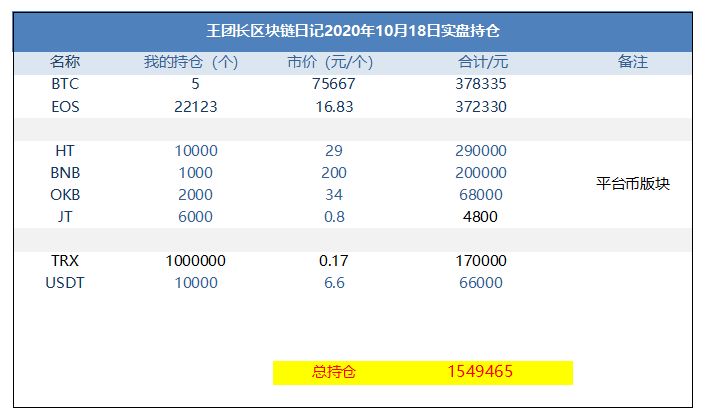Viewport: 710px width, 420px height.
Task: Select JT holding value 6000
Action: click(x=195, y=217)
